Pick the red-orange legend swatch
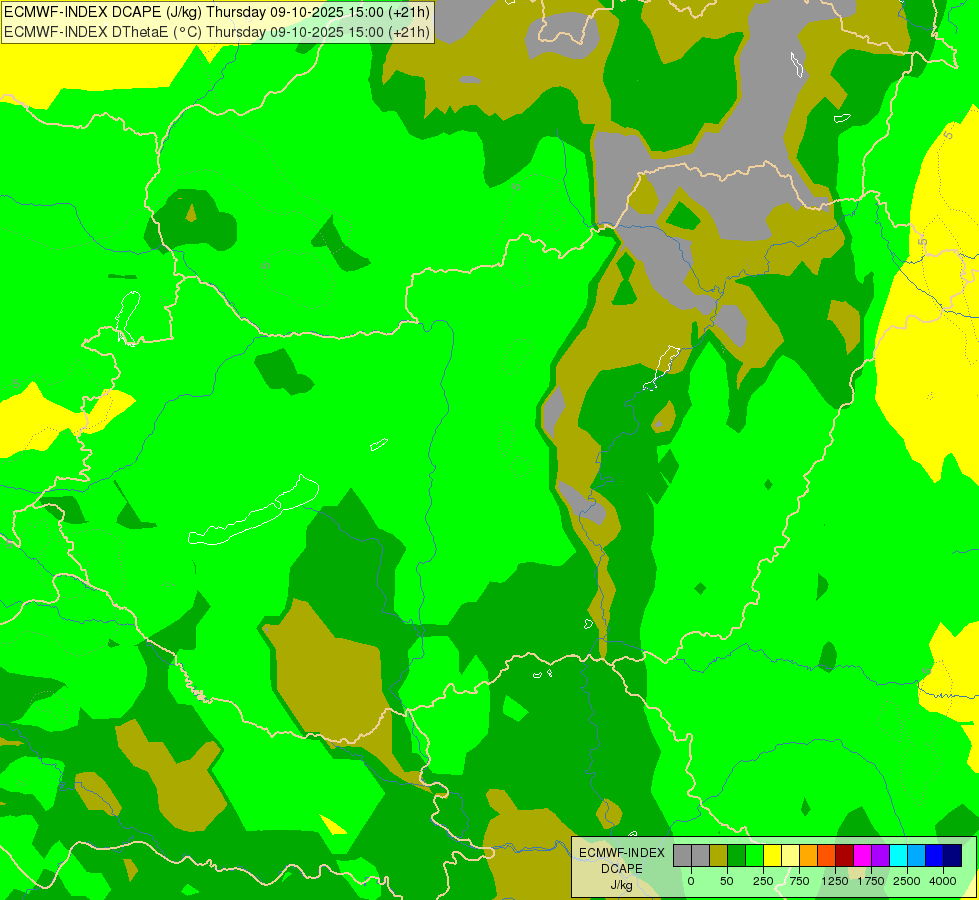The width and height of the screenshot is (979, 900). click(x=827, y=856)
